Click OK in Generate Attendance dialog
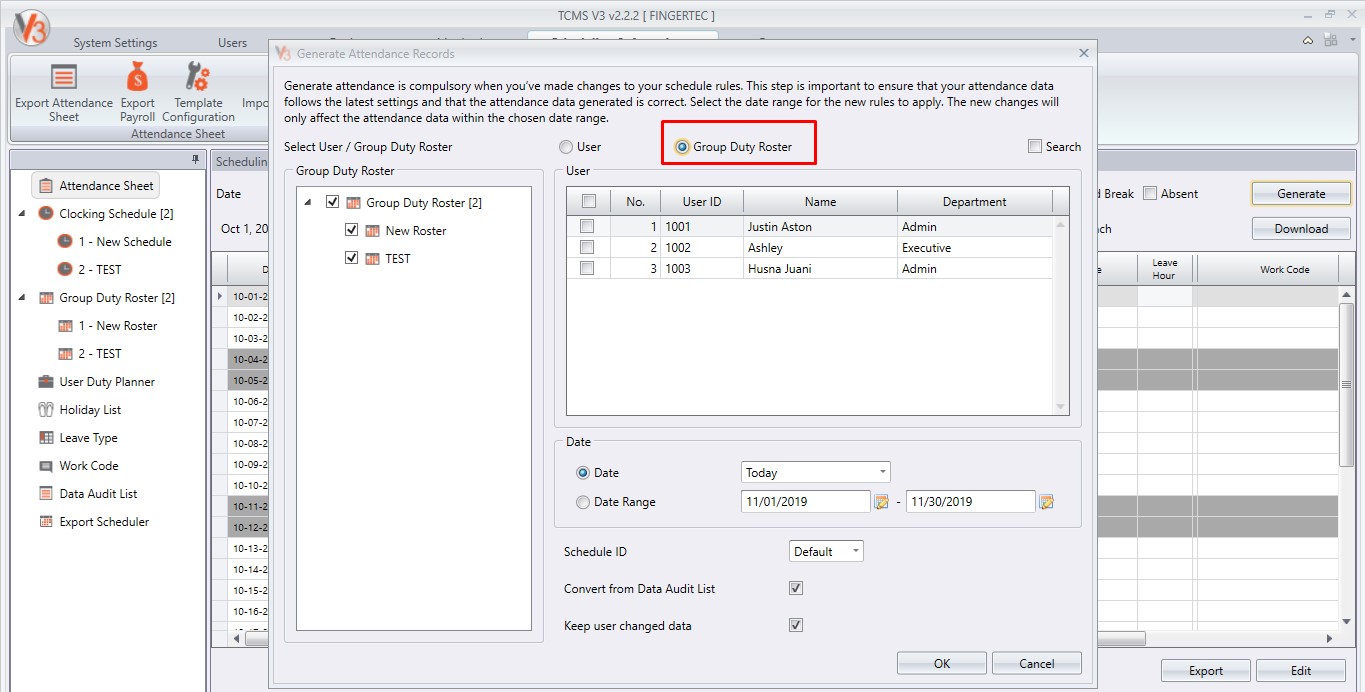The height and width of the screenshot is (692, 1365). tap(942, 663)
